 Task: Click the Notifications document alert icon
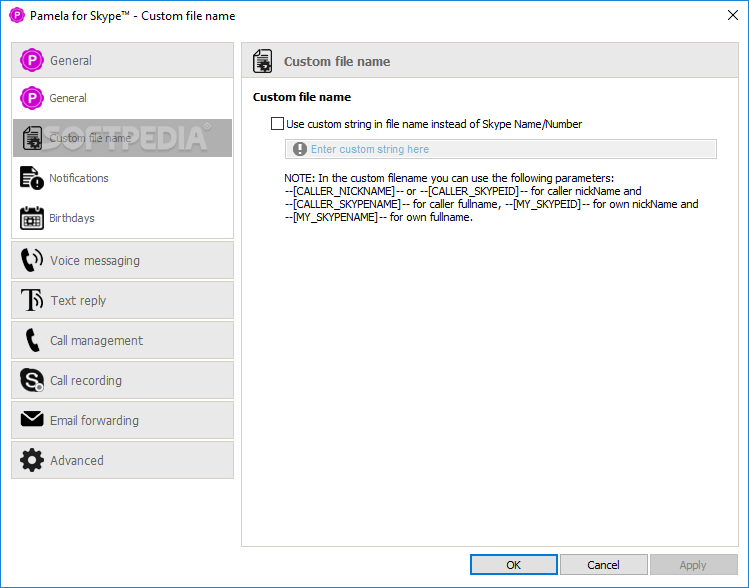[x=32, y=178]
